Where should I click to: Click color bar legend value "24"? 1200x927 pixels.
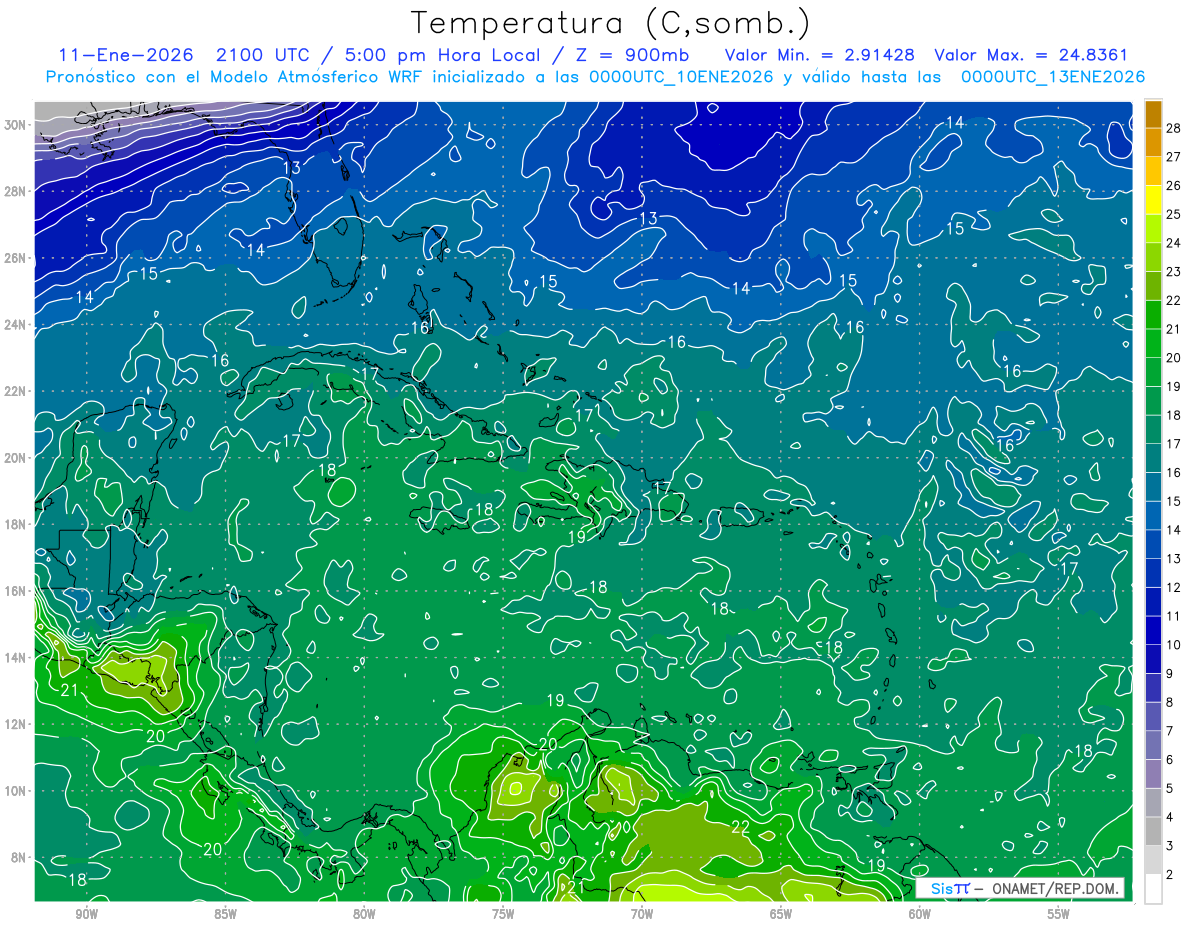1174,243
